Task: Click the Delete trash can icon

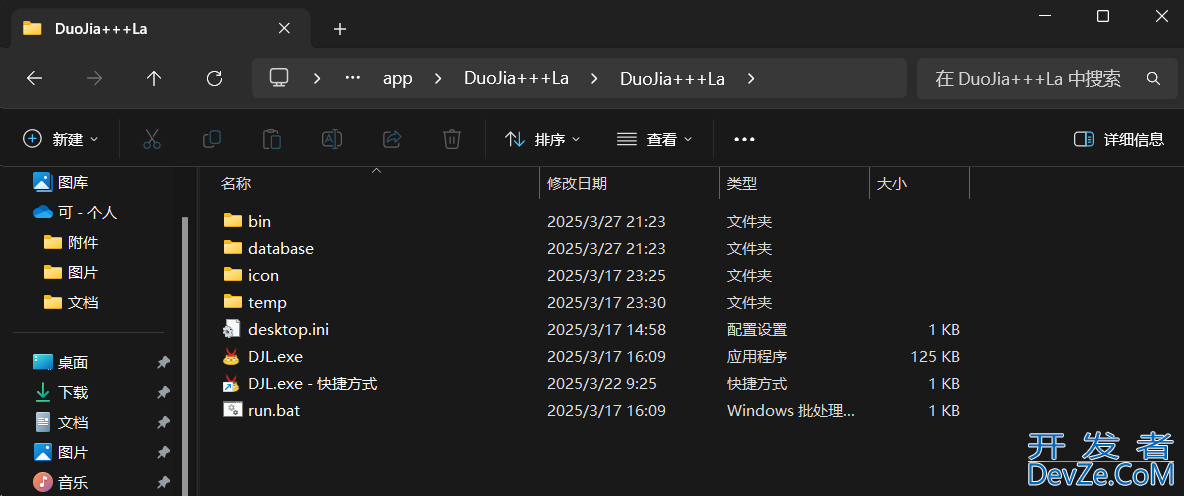Action: pyautogui.click(x=452, y=139)
